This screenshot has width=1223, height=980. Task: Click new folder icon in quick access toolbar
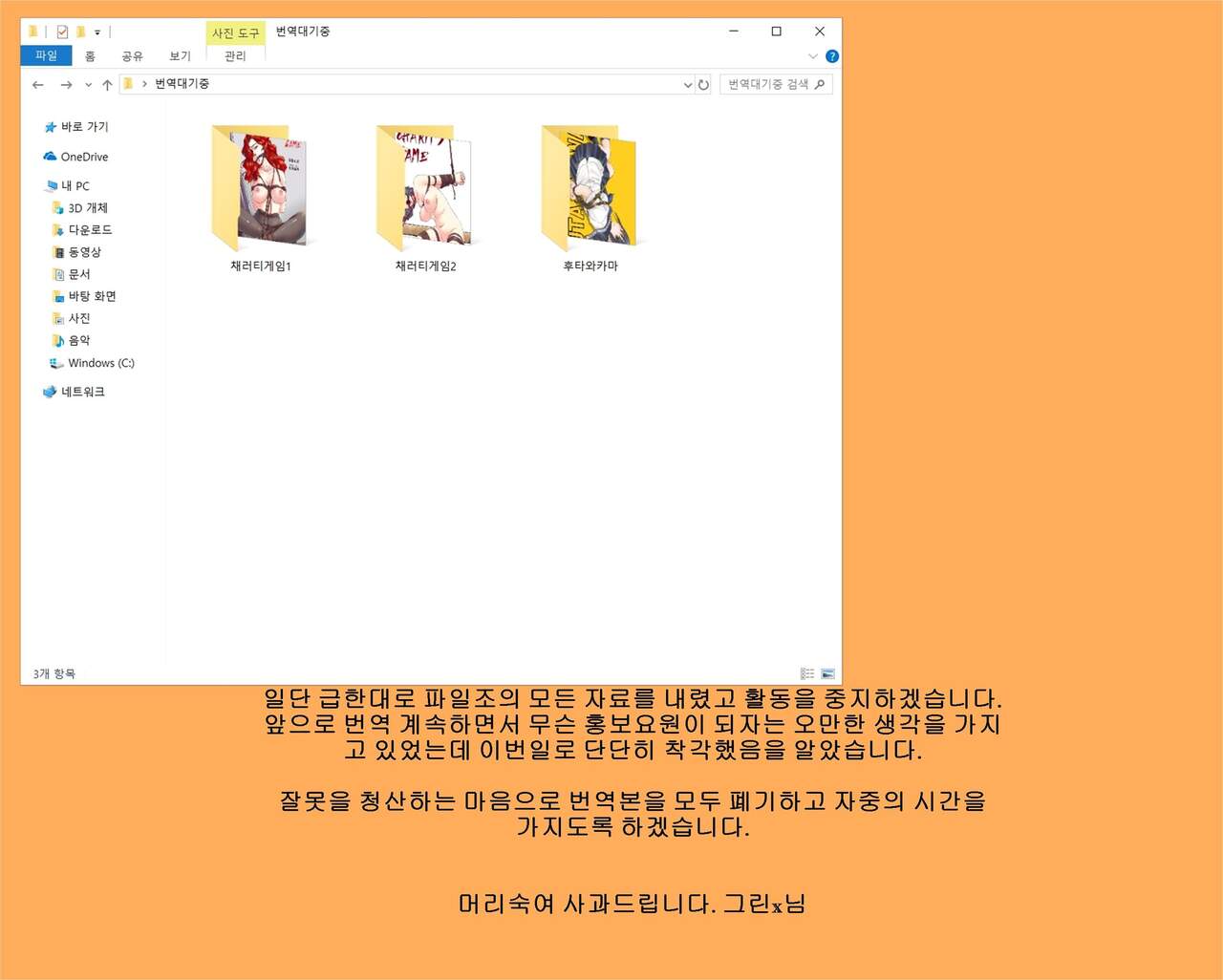tap(80, 32)
